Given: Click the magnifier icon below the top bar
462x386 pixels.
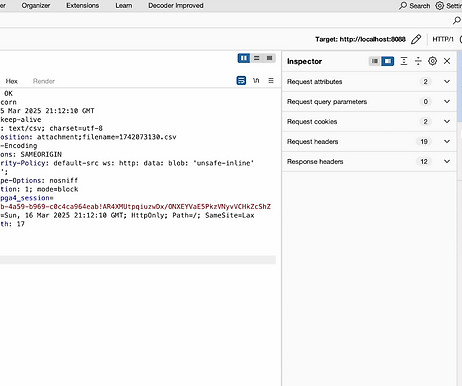Looking at the screenshot, I should 457,21.
